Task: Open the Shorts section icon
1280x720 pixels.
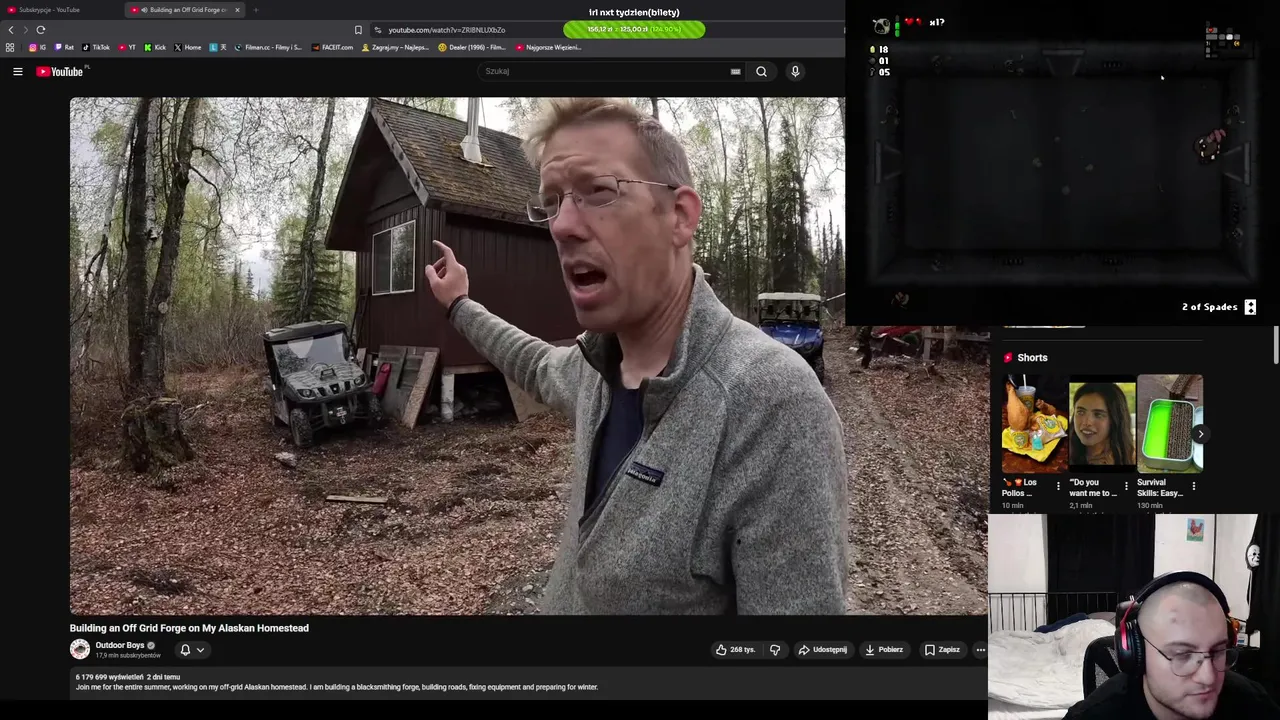Action: tap(1008, 357)
